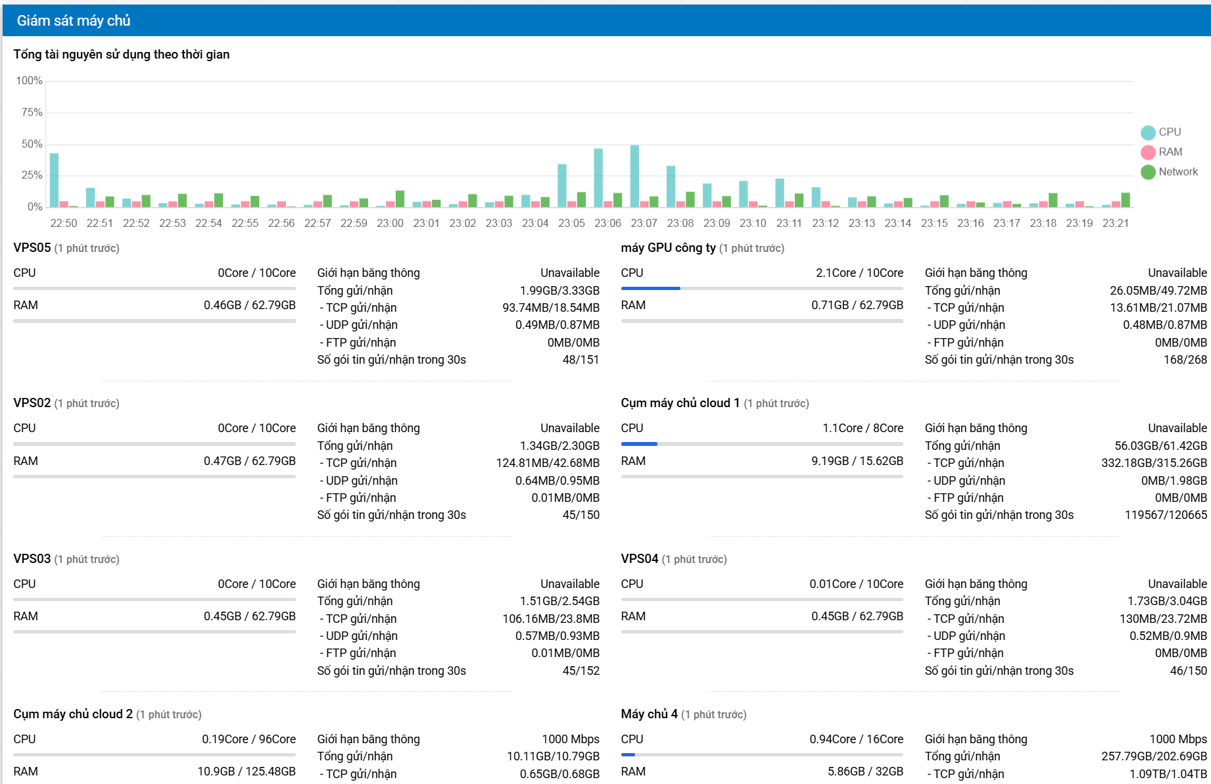Open Cụm máy chủ cloud 2 heading
Image resolution: width=1211 pixels, height=784 pixels.
(x=73, y=714)
